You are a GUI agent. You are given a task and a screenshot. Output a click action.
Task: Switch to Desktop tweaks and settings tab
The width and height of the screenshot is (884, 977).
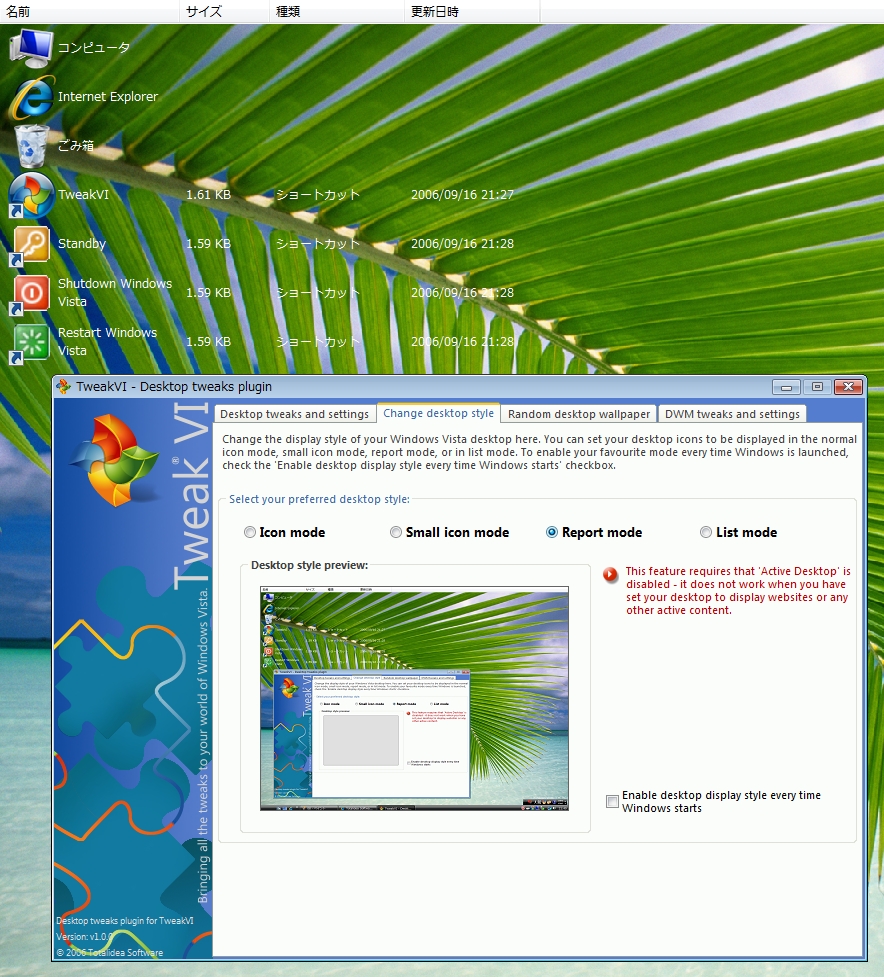[295, 414]
